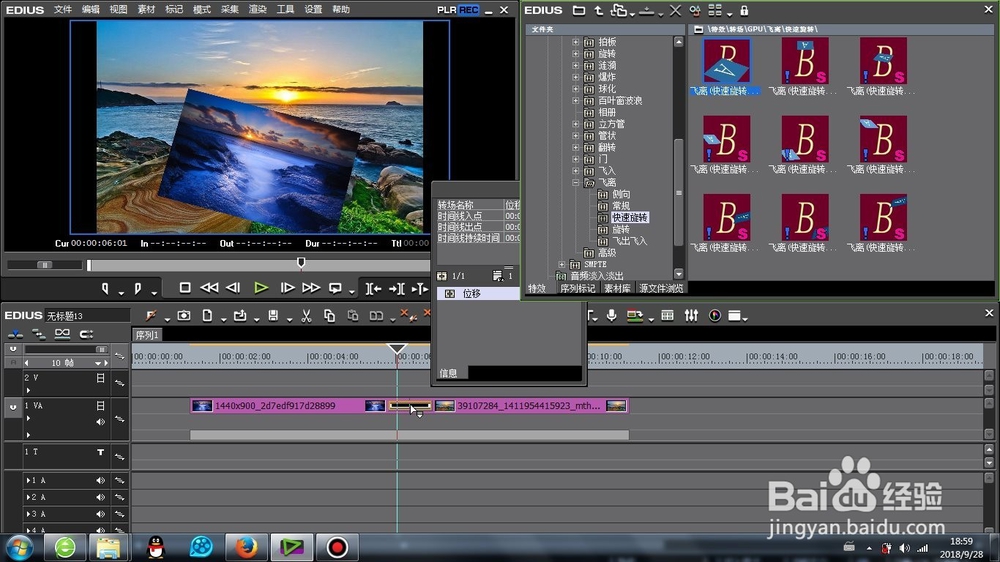Screen dimensions: 1000x562
Task: Toggle the Group/Link mode icon on timeline
Action: pyautogui.click(x=62, y=334)
